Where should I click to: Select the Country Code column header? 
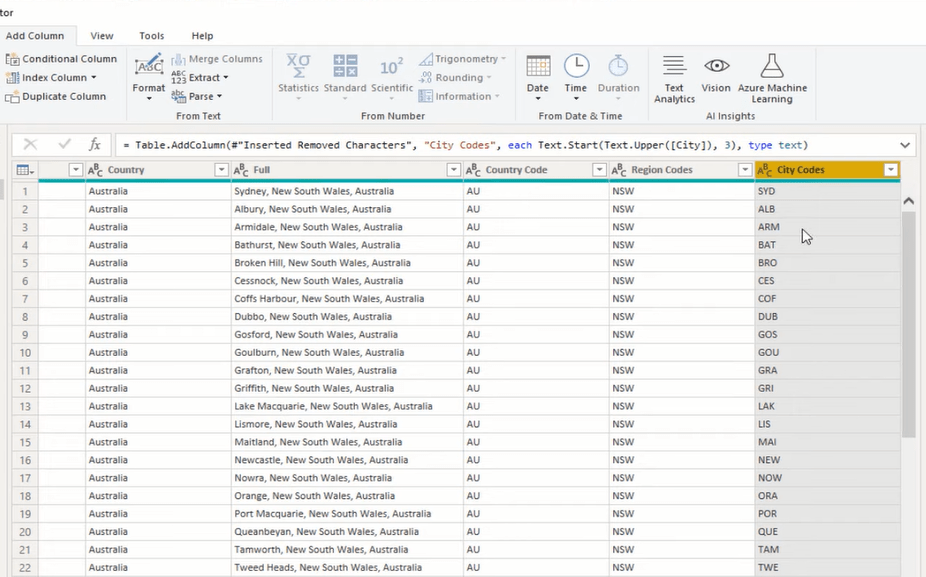pos(536,170)
